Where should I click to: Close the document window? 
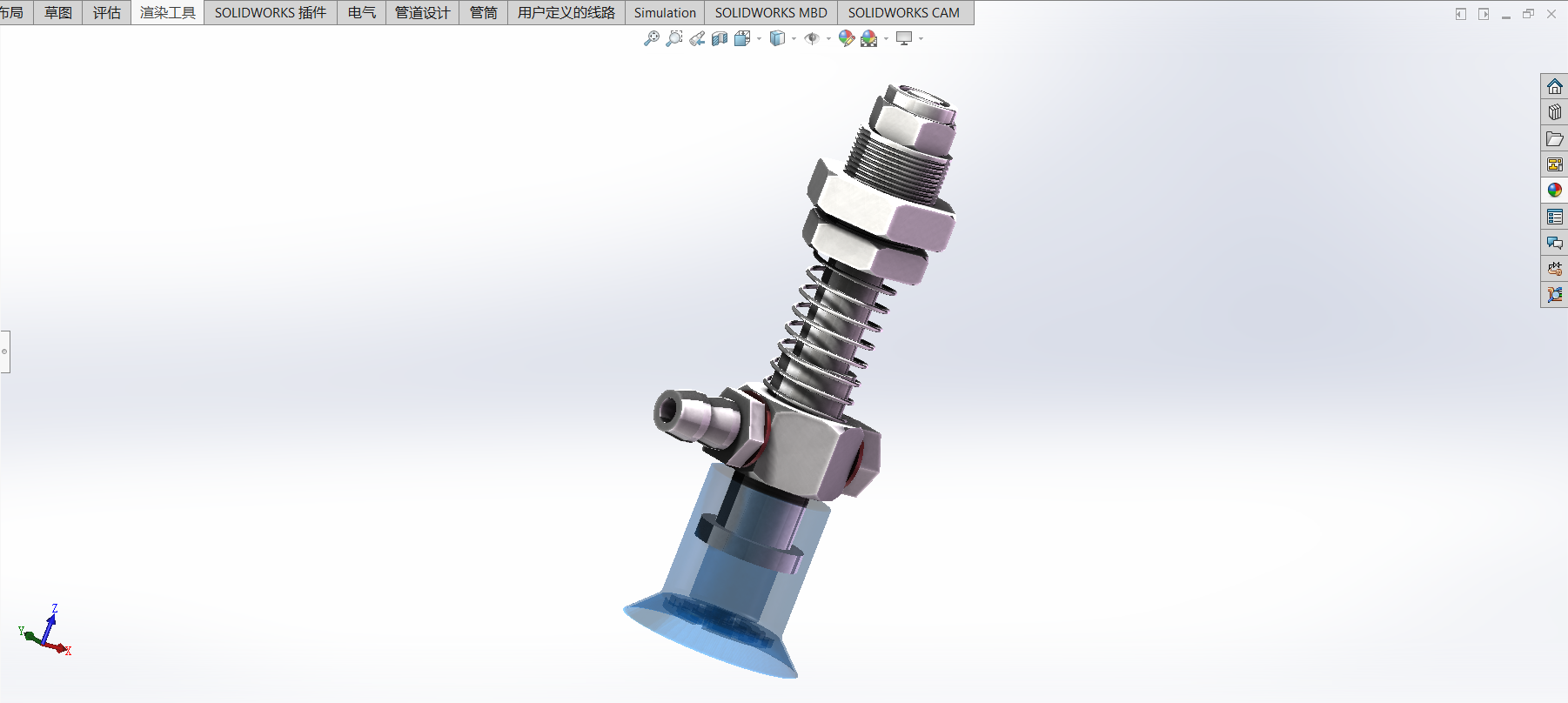pyautogui.click(x=1551, y=14)
